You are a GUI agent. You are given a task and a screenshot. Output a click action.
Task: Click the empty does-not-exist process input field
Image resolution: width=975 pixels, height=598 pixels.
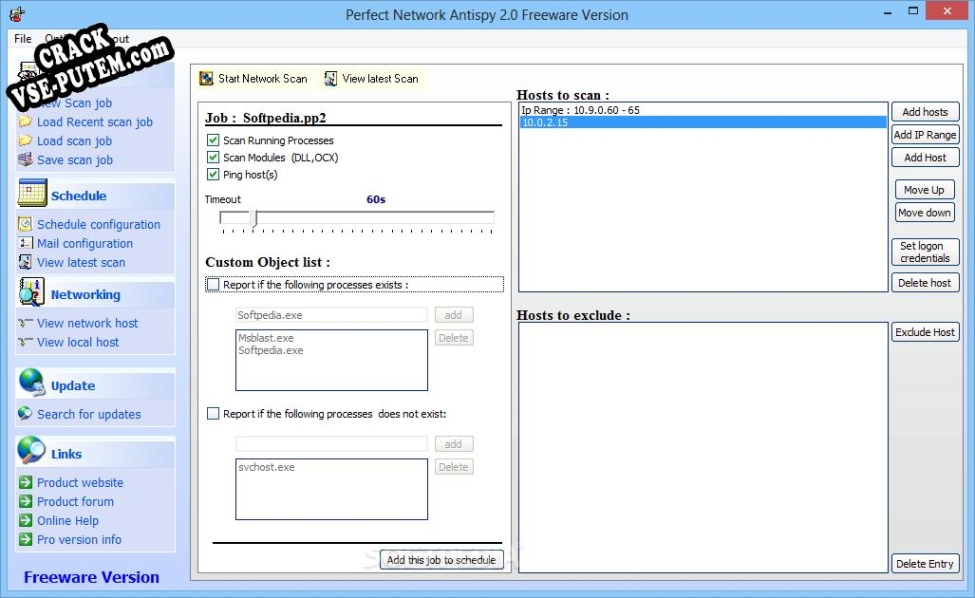pyautogui.click(x=331, y=444)
